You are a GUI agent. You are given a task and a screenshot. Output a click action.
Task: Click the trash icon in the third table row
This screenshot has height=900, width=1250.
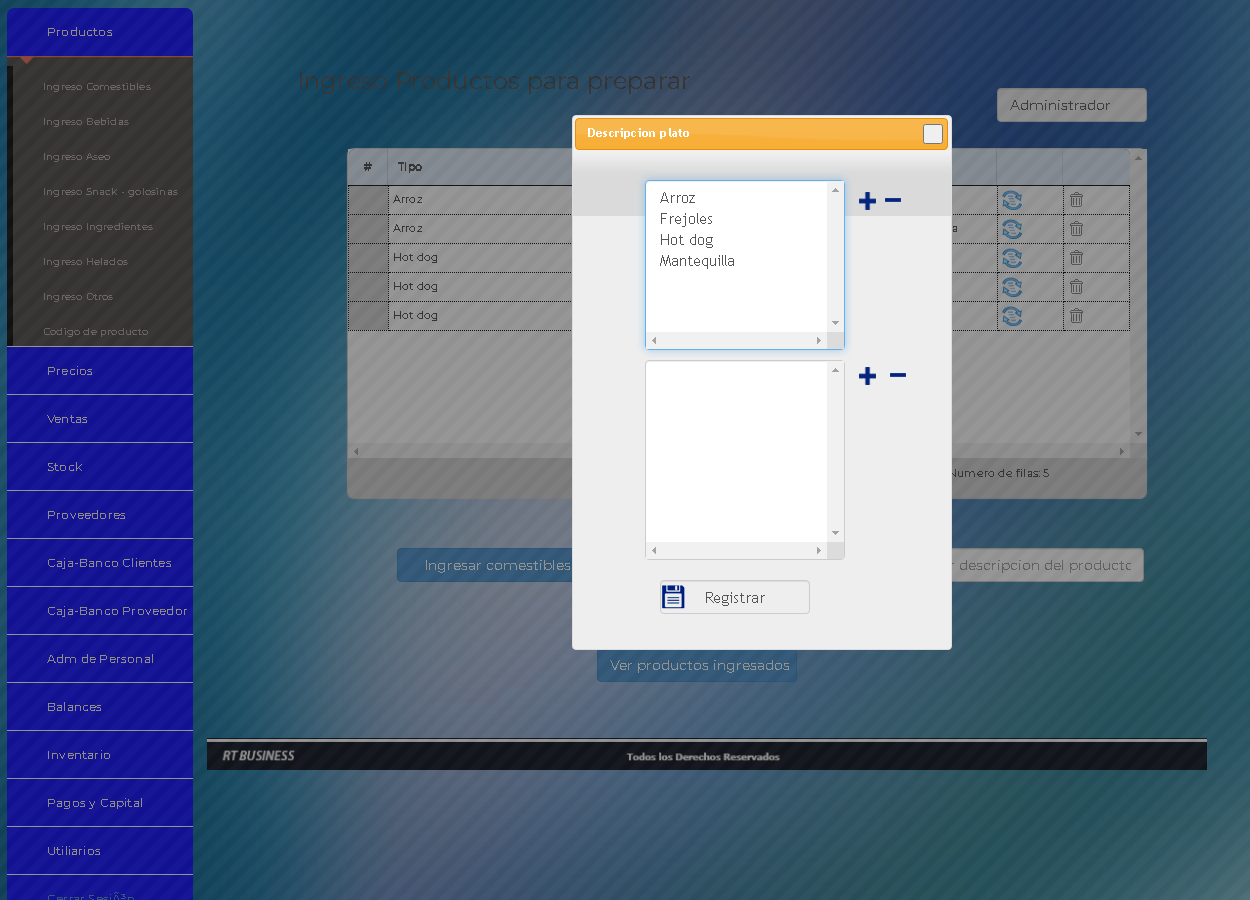(1076, 258)
